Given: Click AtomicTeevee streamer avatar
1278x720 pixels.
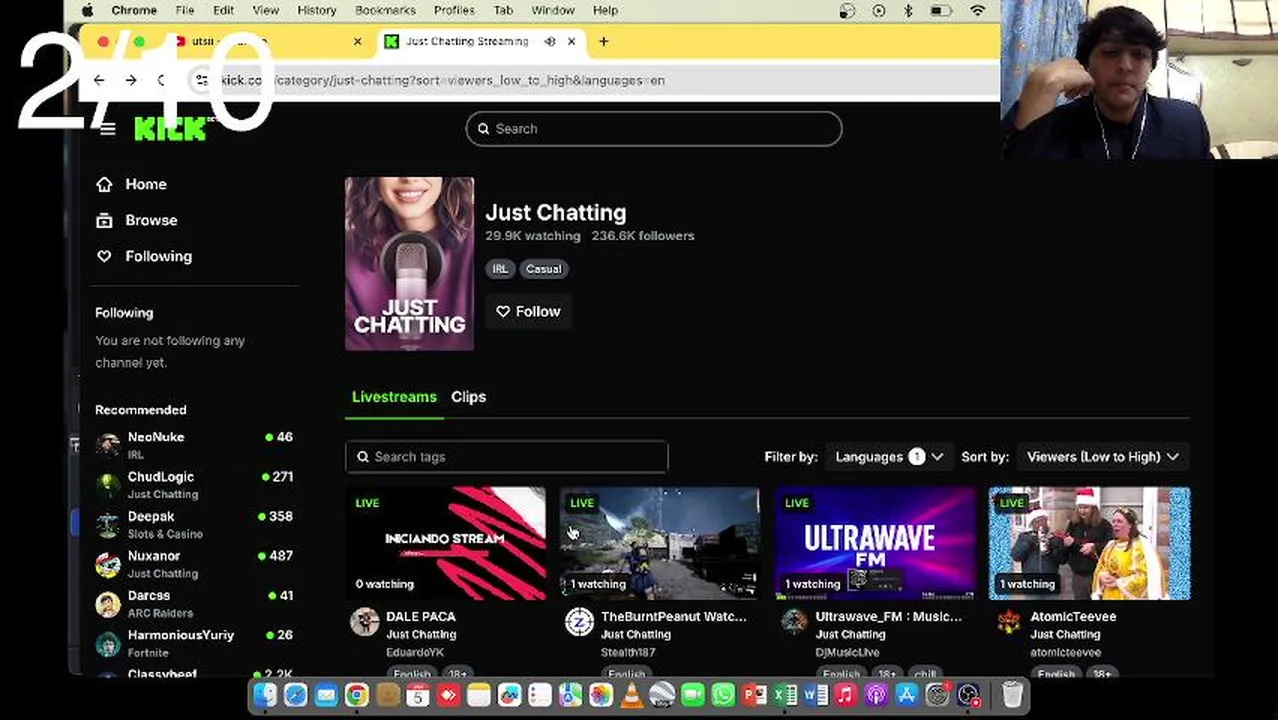Looking at the screenshot, I should click(1009, 622).
